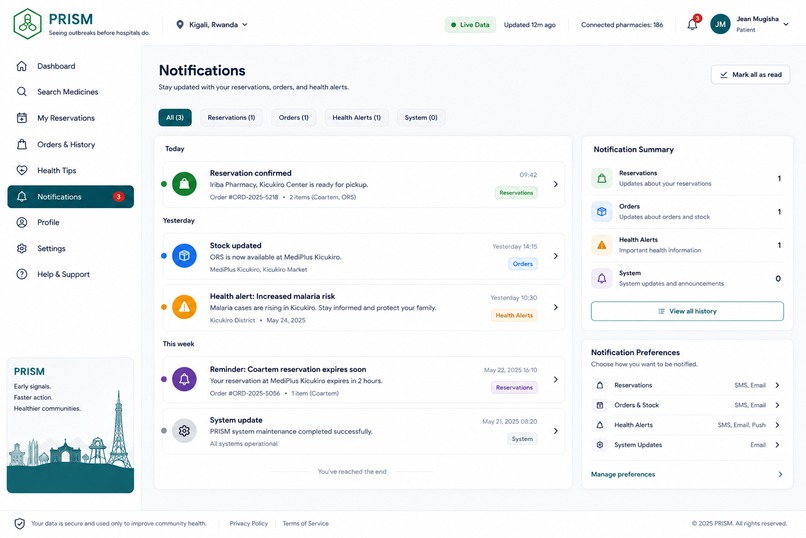Viewport: 806px width, 538px height.
Task: Click the Settings gear icon in sidebar
Action: point(22,248)
